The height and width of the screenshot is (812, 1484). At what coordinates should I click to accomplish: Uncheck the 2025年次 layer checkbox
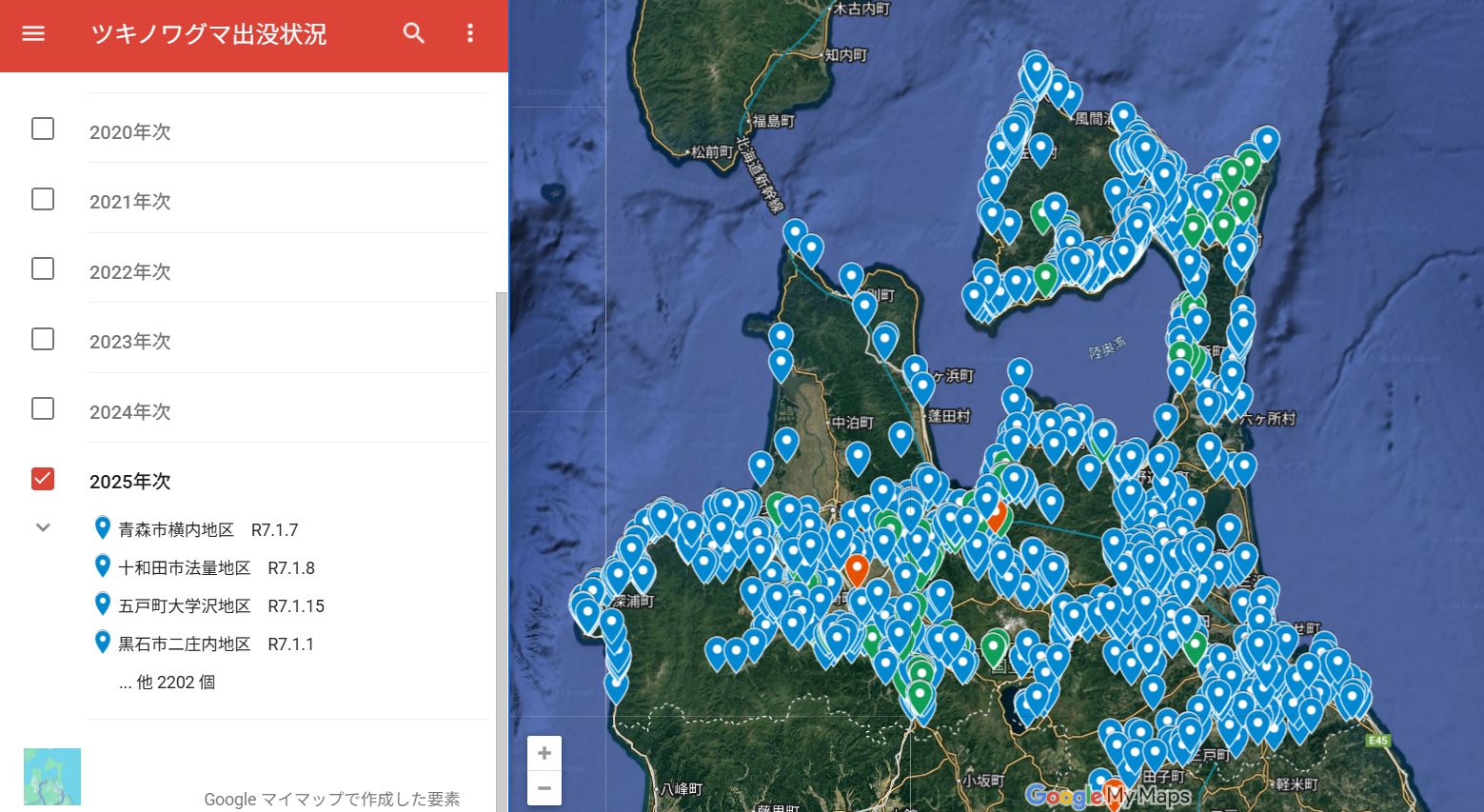(x=43, y=479)
